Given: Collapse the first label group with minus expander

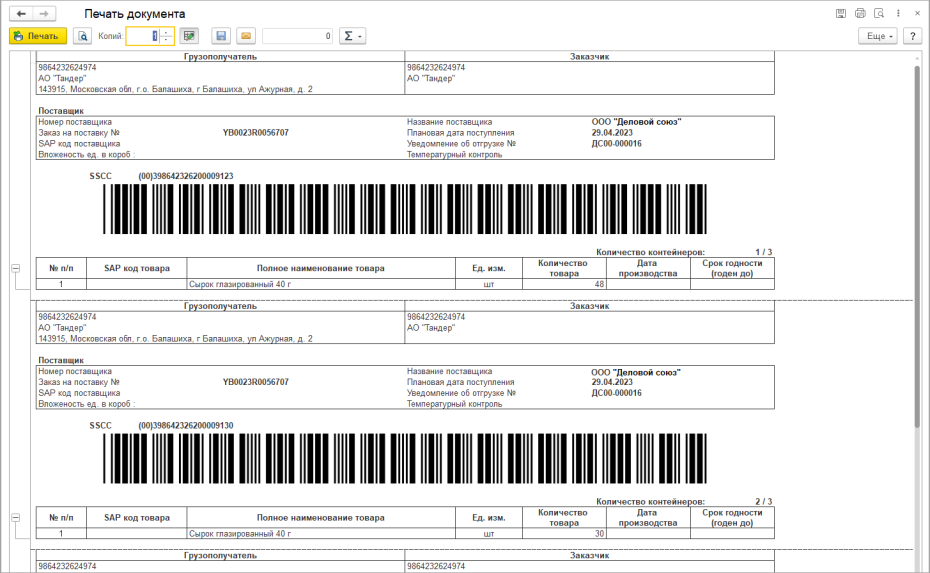Looking at the screenshot, I should [16, 268].
